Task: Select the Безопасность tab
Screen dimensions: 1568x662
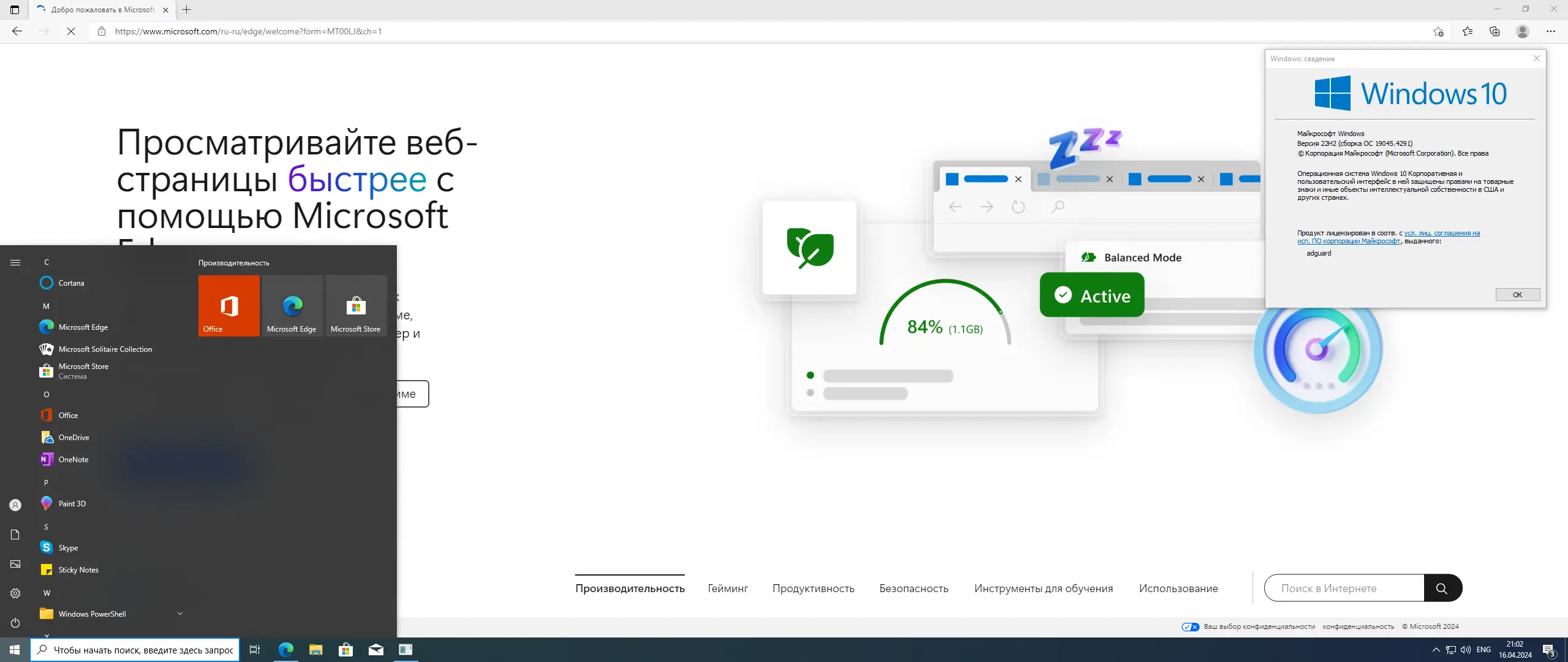Action: click(x=913, y=588)
